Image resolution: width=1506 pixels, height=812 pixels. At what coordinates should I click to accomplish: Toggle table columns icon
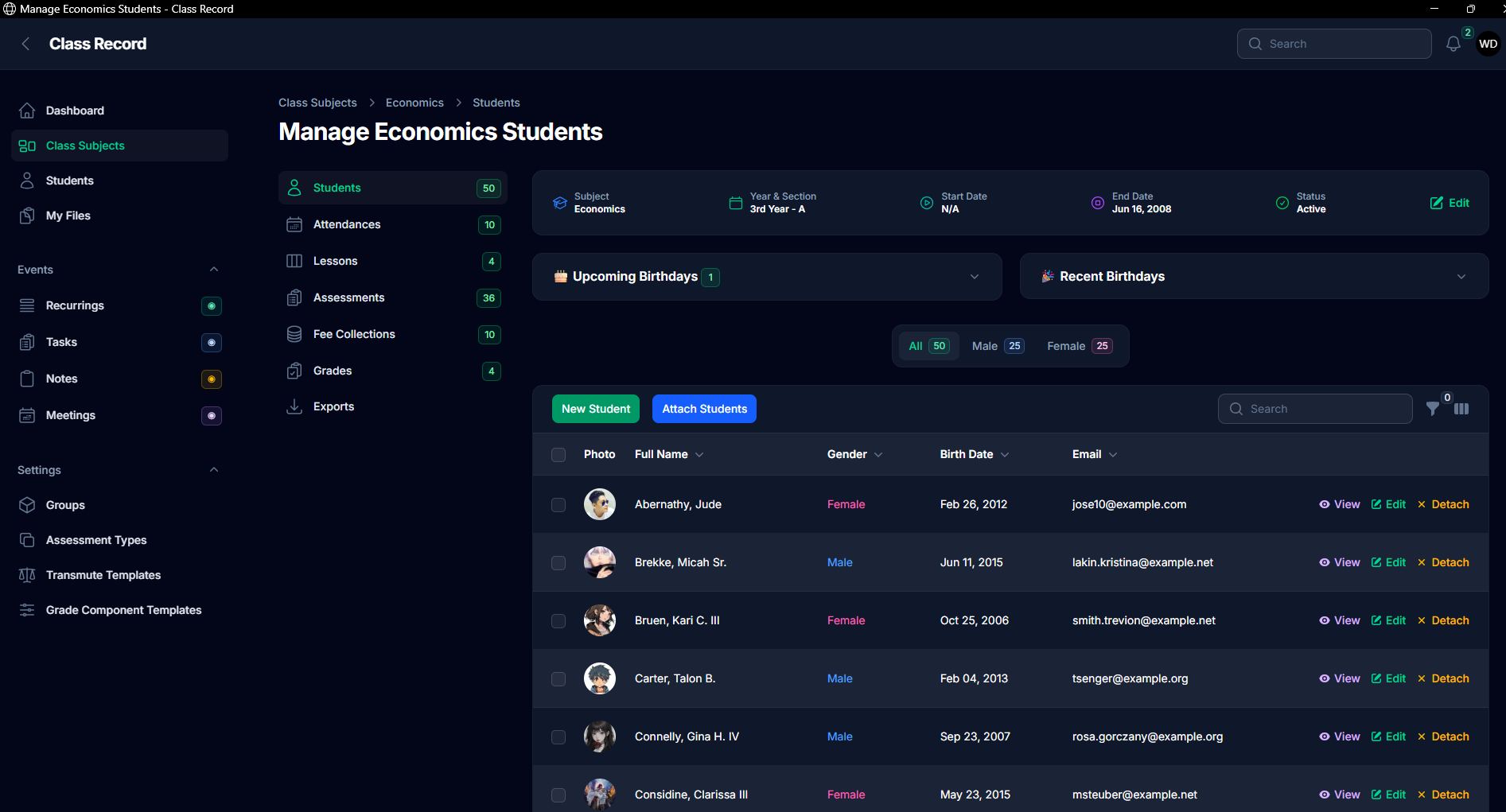tap(1461, 409)
